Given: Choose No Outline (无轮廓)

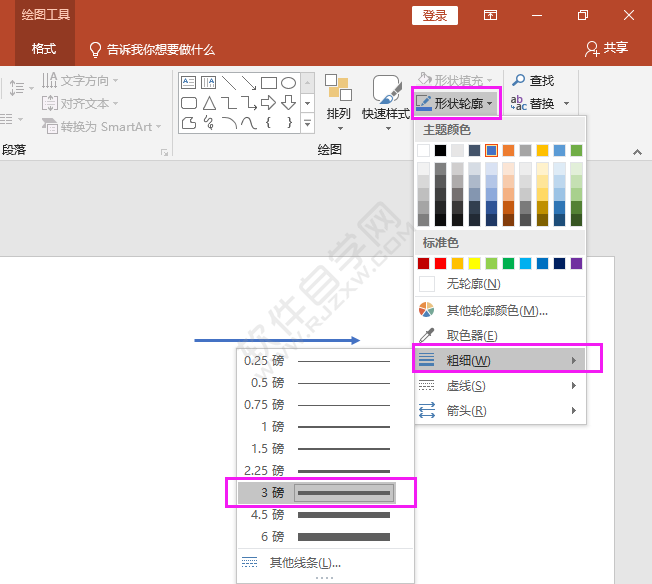Looking at the screenshot, I should click(500, 284).
